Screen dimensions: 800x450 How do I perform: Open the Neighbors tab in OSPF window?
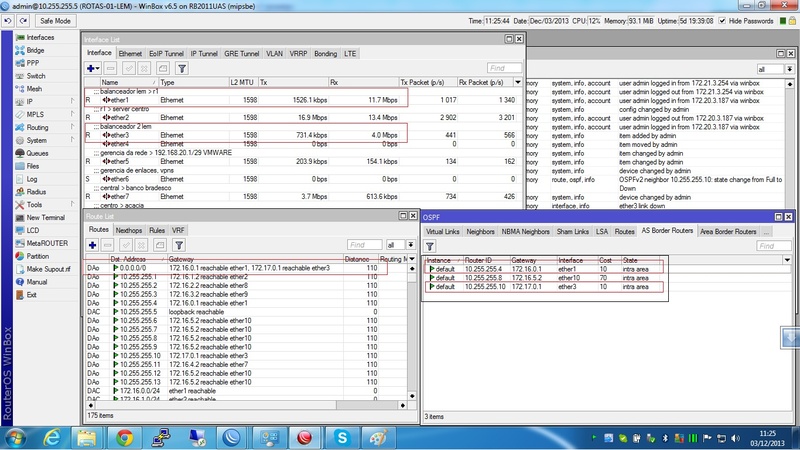coord(481,231)
